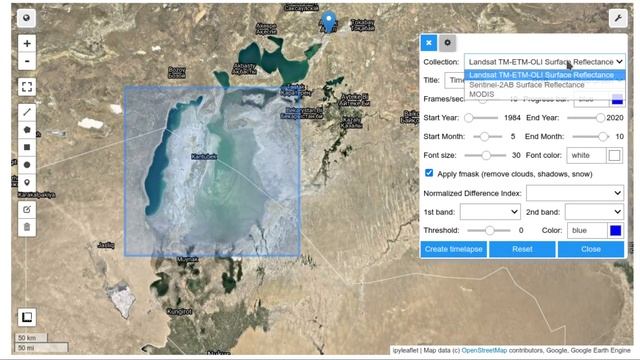
Task: Select the place marker tool
Action: point(27,182)
